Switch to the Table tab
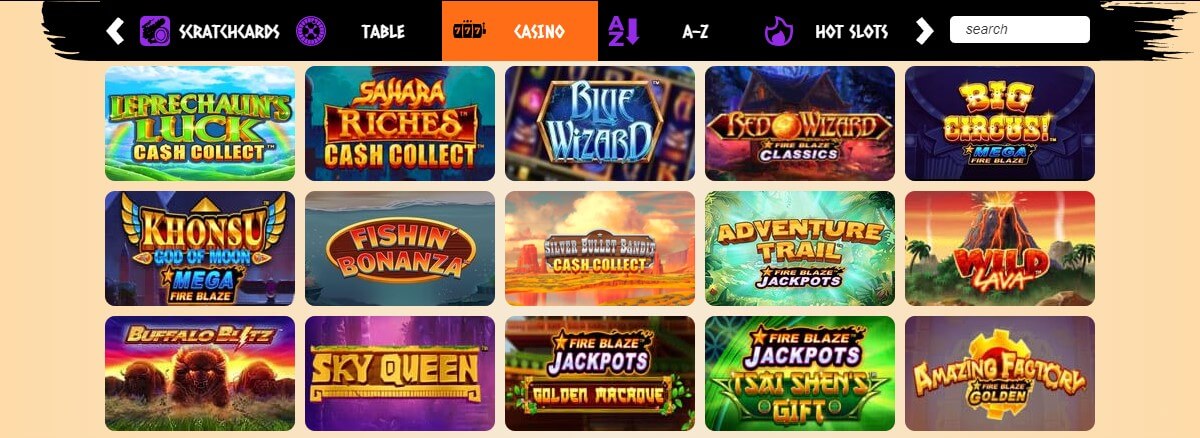The width and height of the screenshot is (1200, 438). [x=383, y=31]
